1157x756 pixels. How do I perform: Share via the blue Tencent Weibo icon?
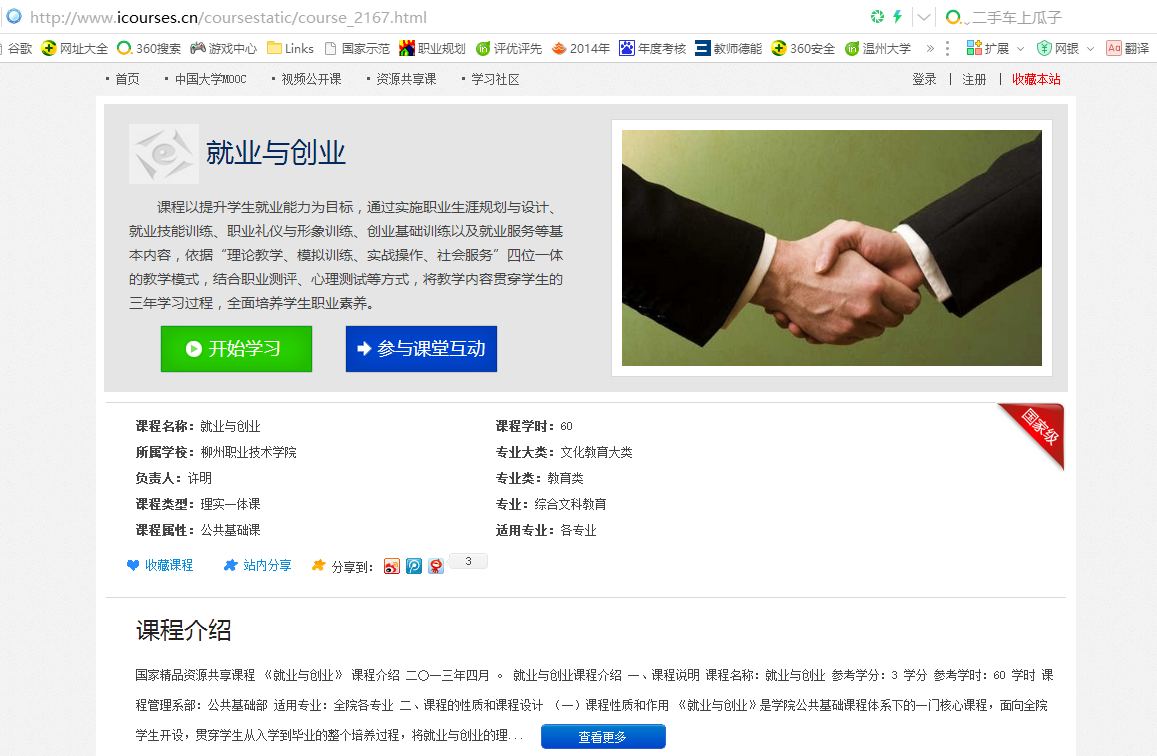coord(414,566)
